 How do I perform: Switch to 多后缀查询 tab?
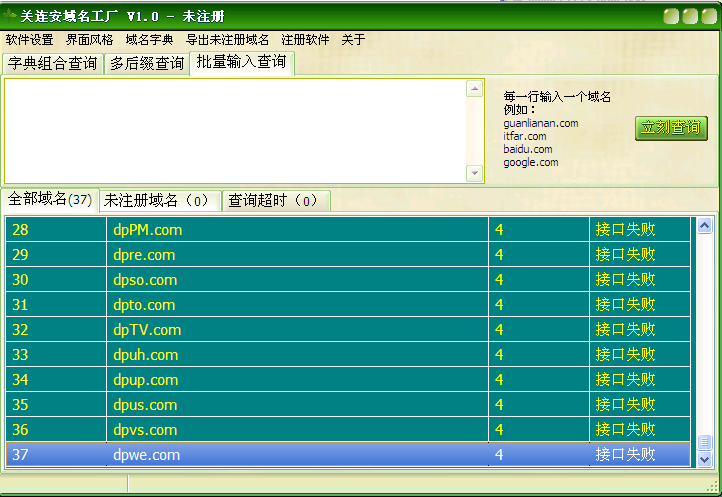click(x=147, y=64)
